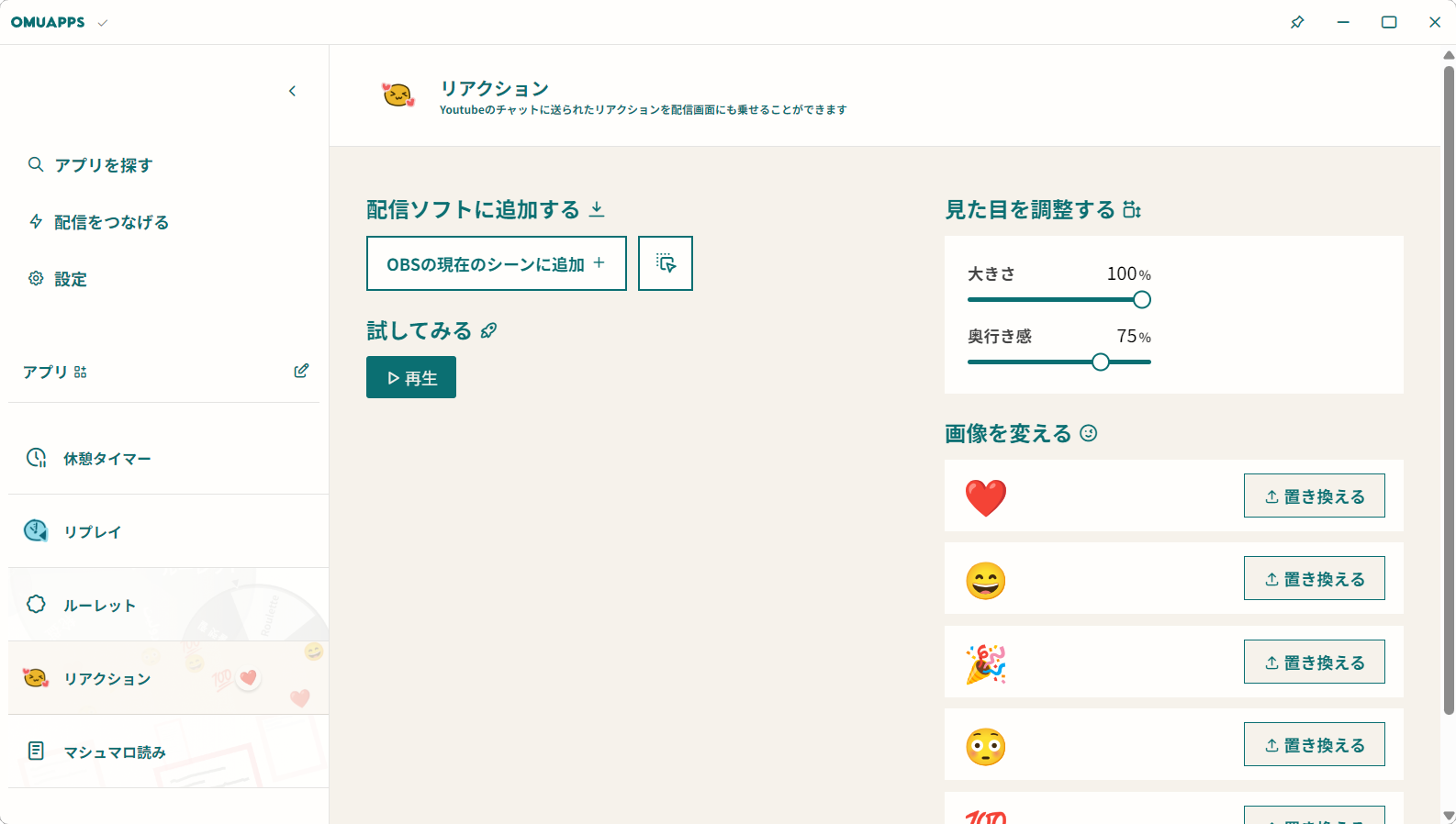Image resolution: width=1456 pixels, height=824 pixels.
Task: Click the 再生 play button
Action: [x=411, y=377]
